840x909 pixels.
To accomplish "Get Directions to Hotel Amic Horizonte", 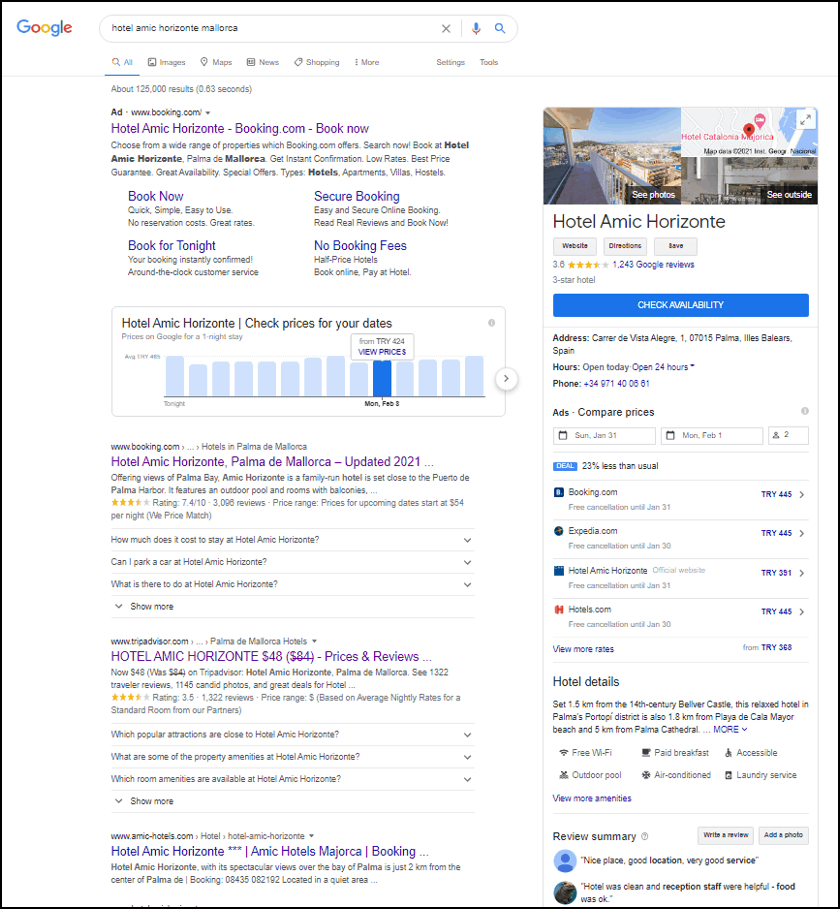I will 625,246.
